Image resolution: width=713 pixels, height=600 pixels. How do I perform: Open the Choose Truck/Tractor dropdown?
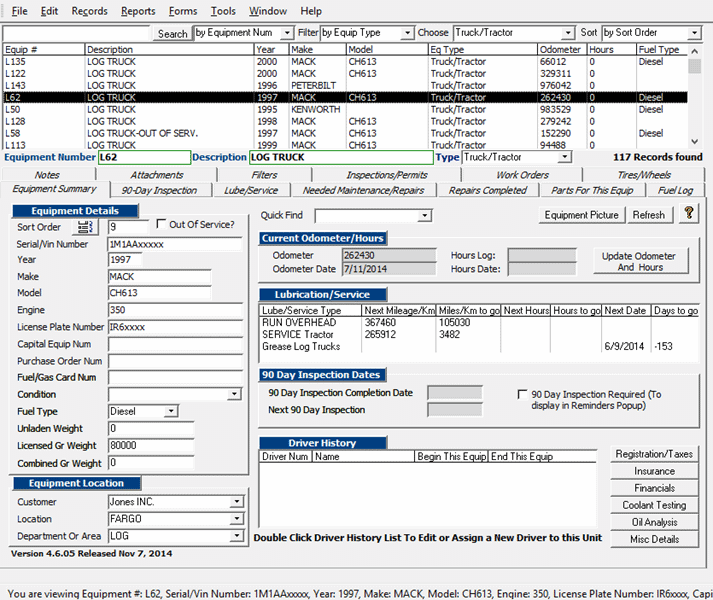pyautogui.click(x=567, y=33)
